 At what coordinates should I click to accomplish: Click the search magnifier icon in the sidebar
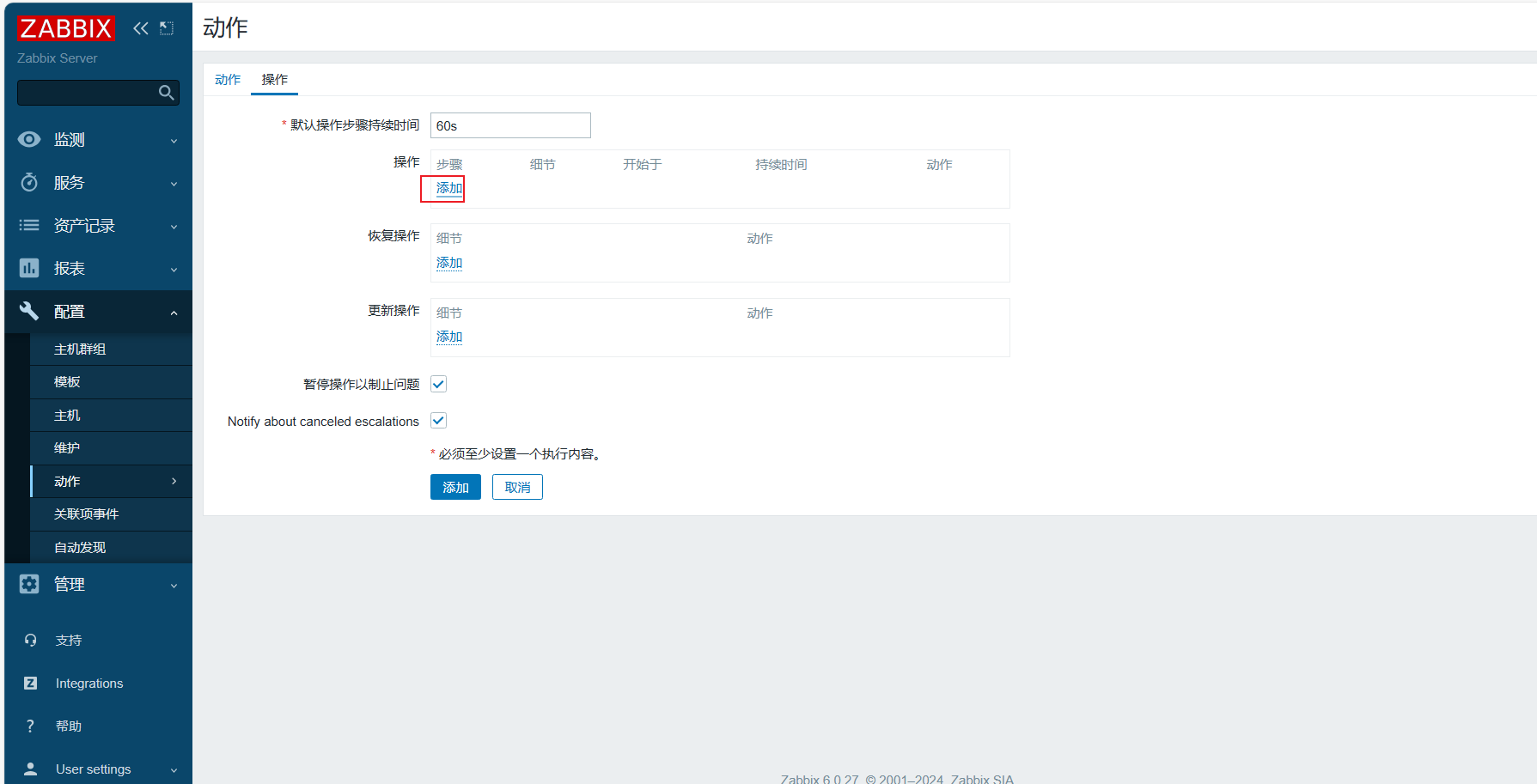167,93
